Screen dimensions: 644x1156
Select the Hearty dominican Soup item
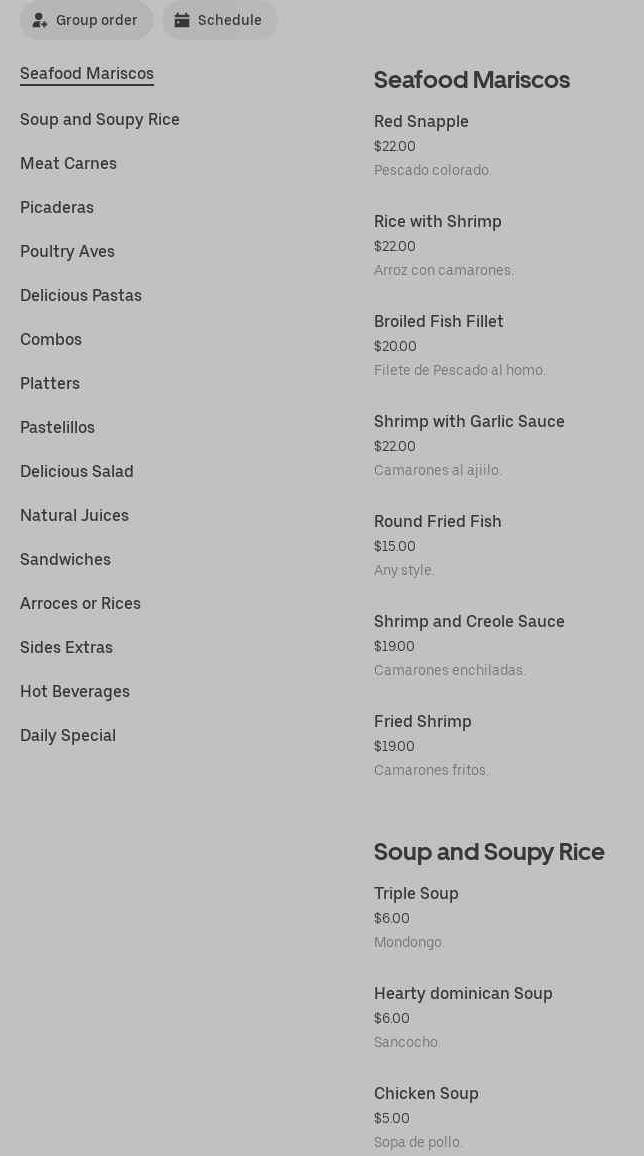point(463,994)
